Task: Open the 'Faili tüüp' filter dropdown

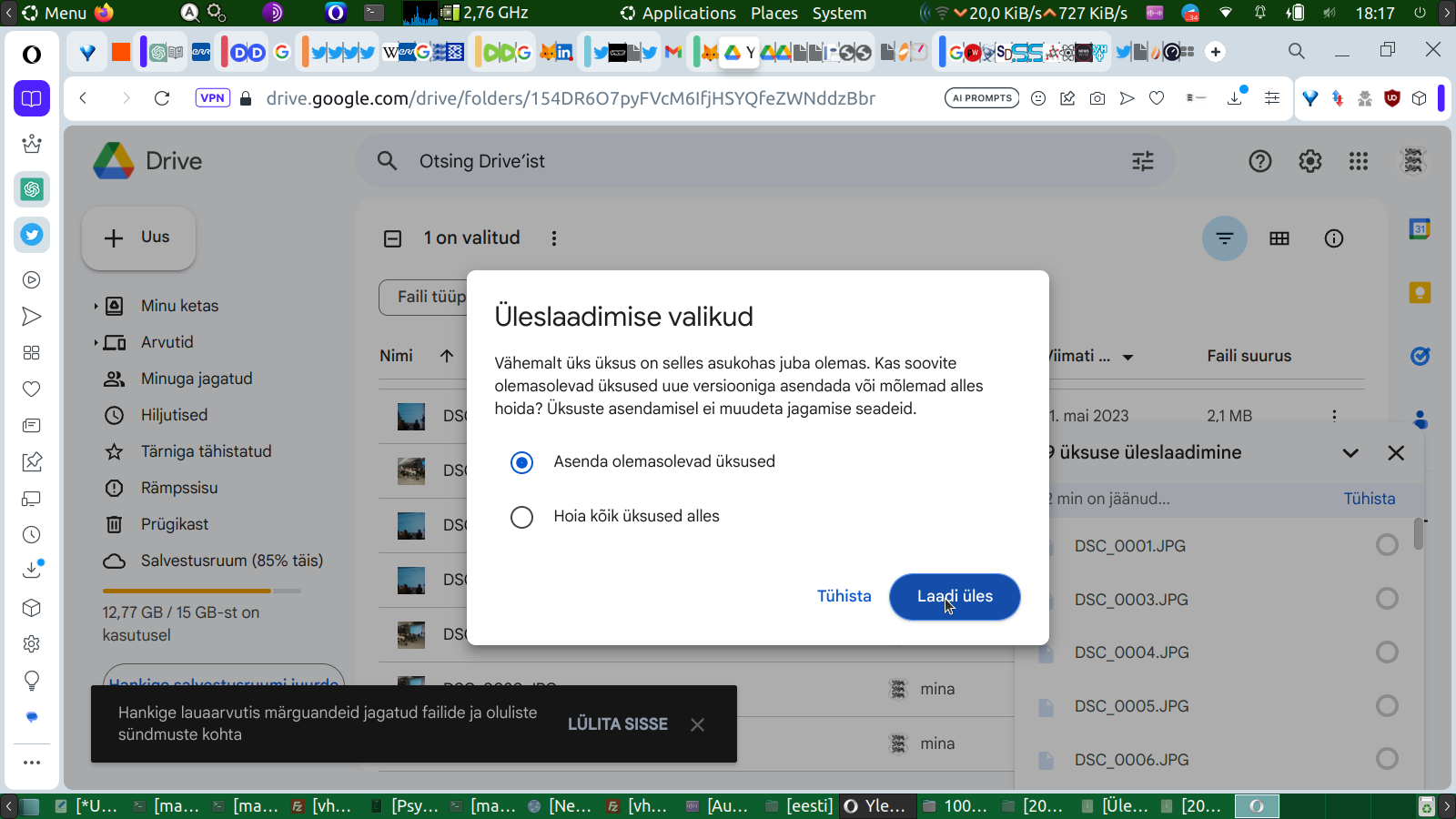Action: point(424,298)
